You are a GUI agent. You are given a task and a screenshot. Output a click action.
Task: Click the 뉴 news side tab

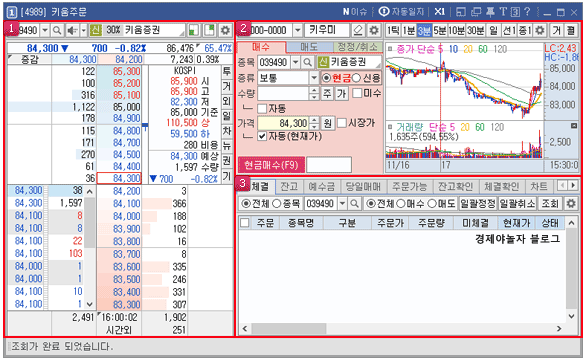[227, 146]
